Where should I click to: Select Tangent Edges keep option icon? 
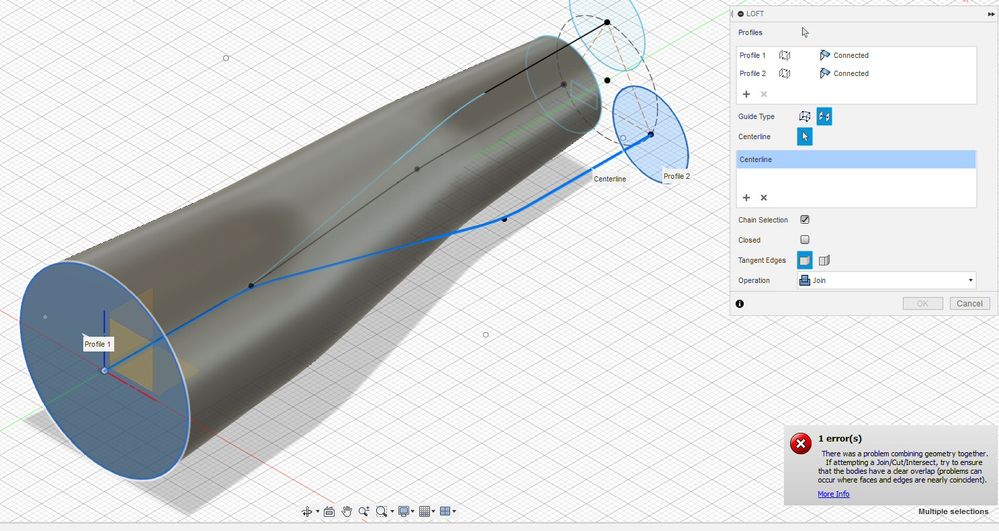tap(824, 260)
